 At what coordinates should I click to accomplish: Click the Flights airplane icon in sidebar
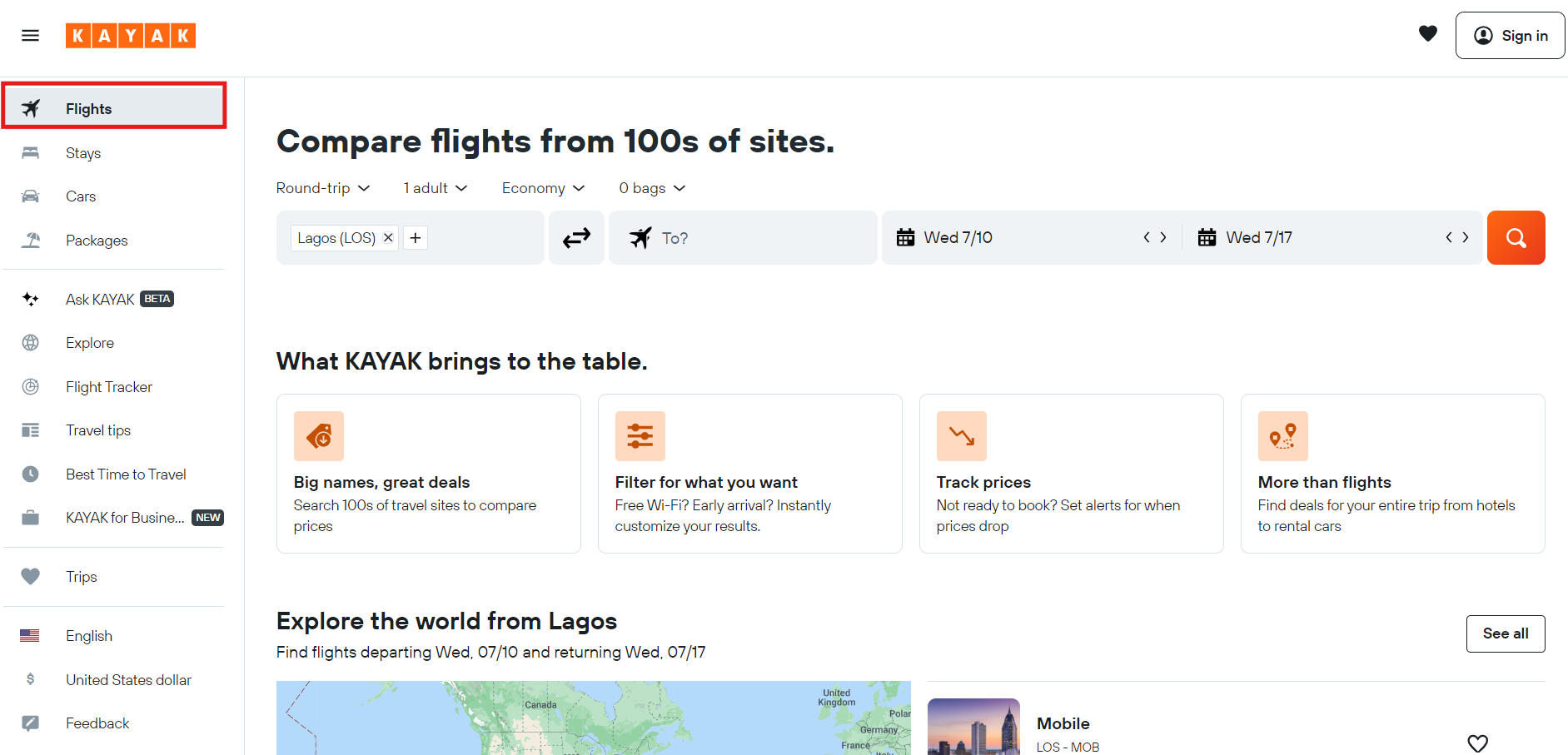point(31,108)
